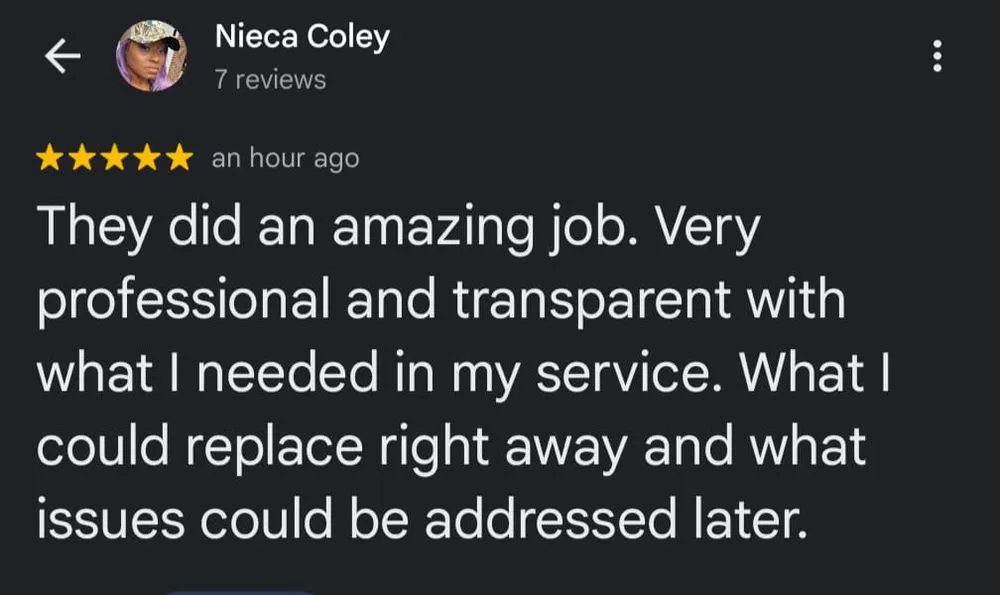Click 'could replace right away and what'
Viewport: 1000px width, 595px height.
(451, 445)
